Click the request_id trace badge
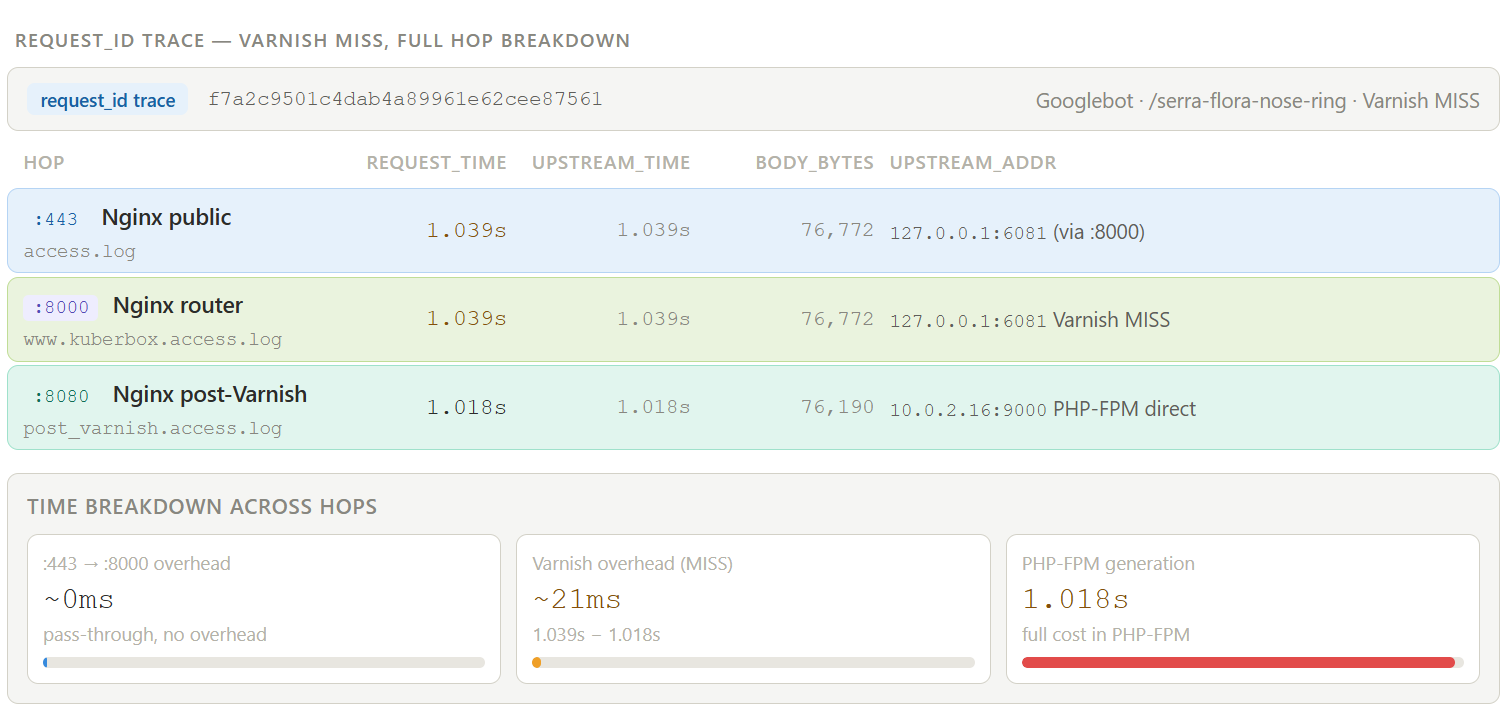Image resolution: width=1506 pixels, height=707 pixels. (107, 100)
